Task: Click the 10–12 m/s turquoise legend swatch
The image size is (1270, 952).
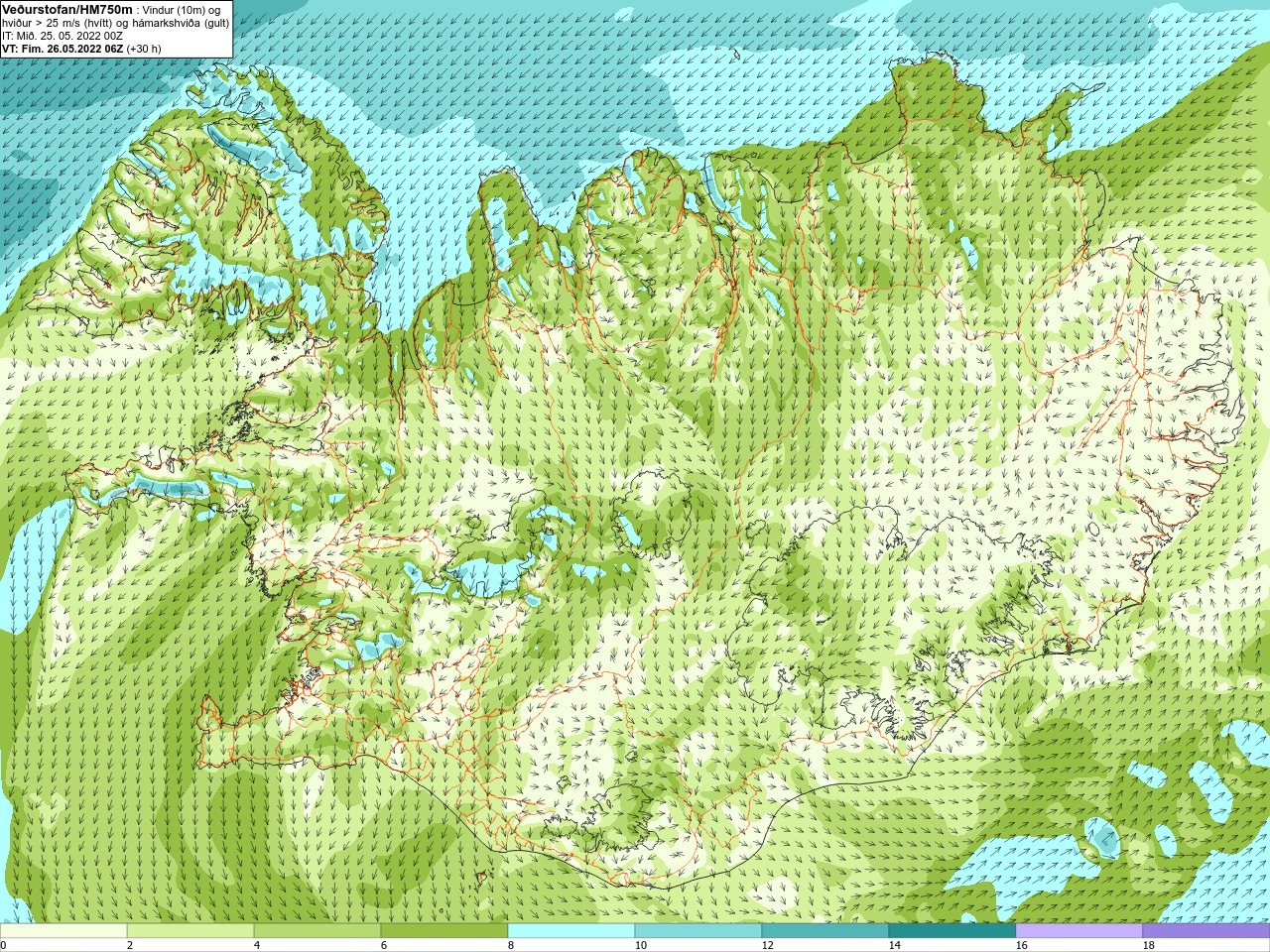Action: (698, 931)
